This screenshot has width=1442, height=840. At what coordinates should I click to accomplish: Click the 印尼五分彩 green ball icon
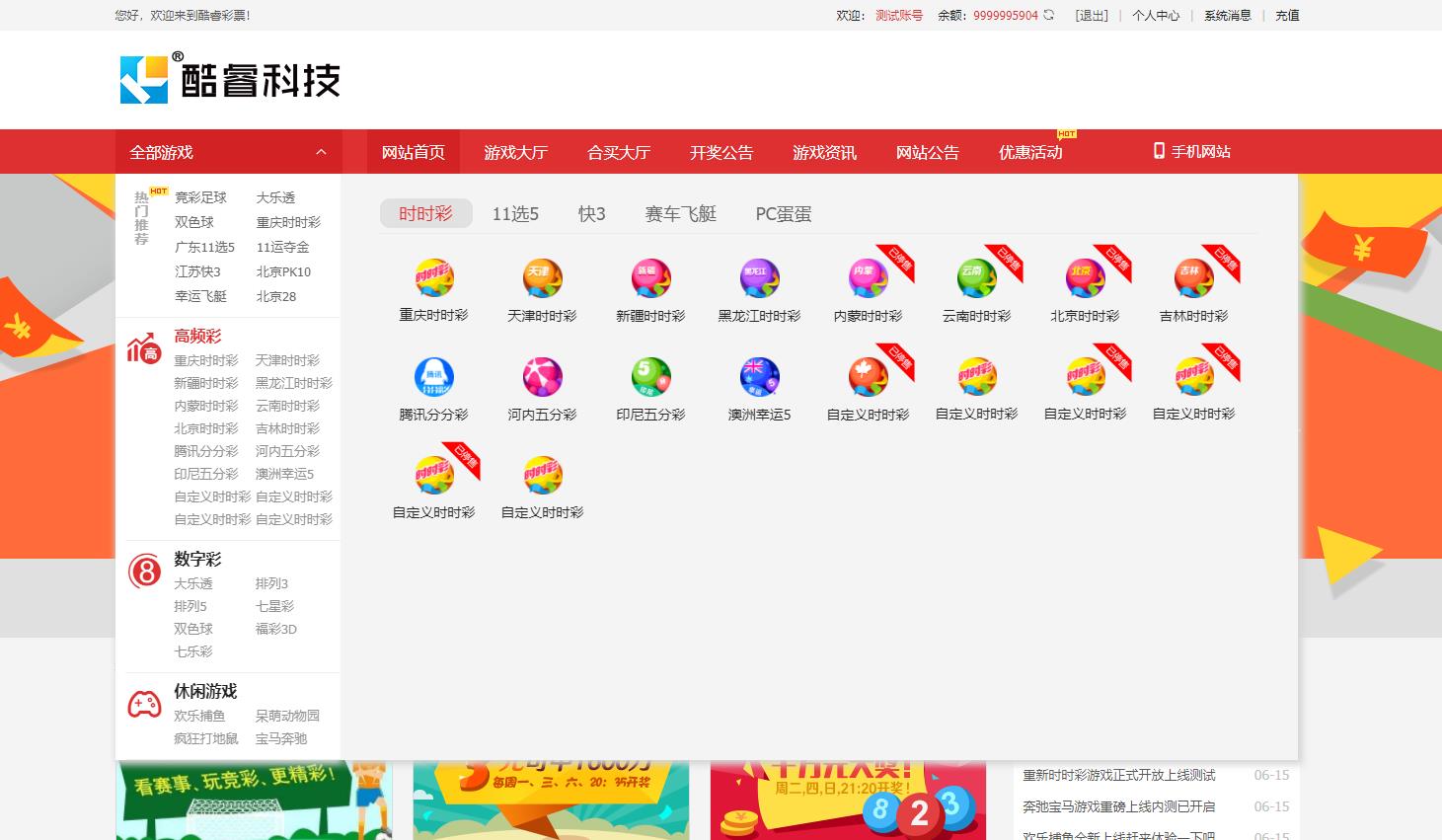pyautogui.click(x=650, y=377)
